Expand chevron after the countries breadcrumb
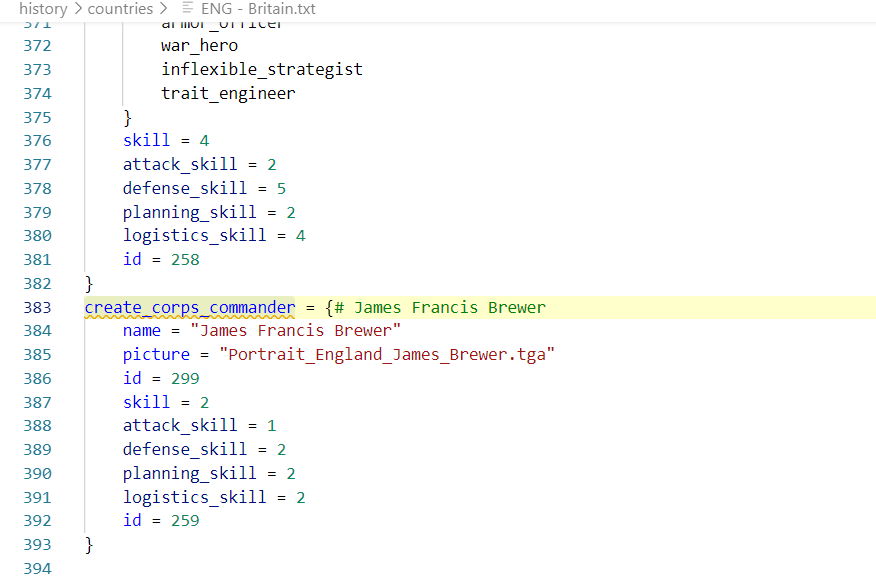 coord(163,9)
